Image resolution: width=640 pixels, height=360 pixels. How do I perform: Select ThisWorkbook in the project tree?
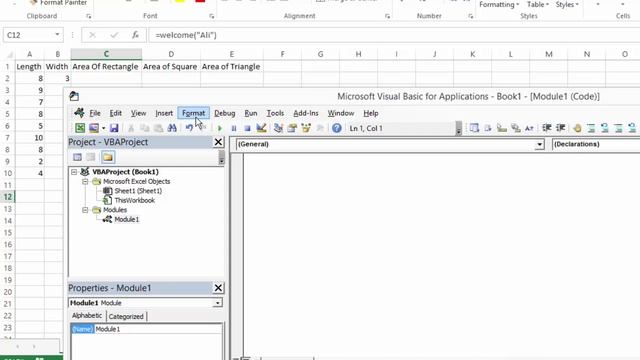pyautogui.click(x=134, y=200)
